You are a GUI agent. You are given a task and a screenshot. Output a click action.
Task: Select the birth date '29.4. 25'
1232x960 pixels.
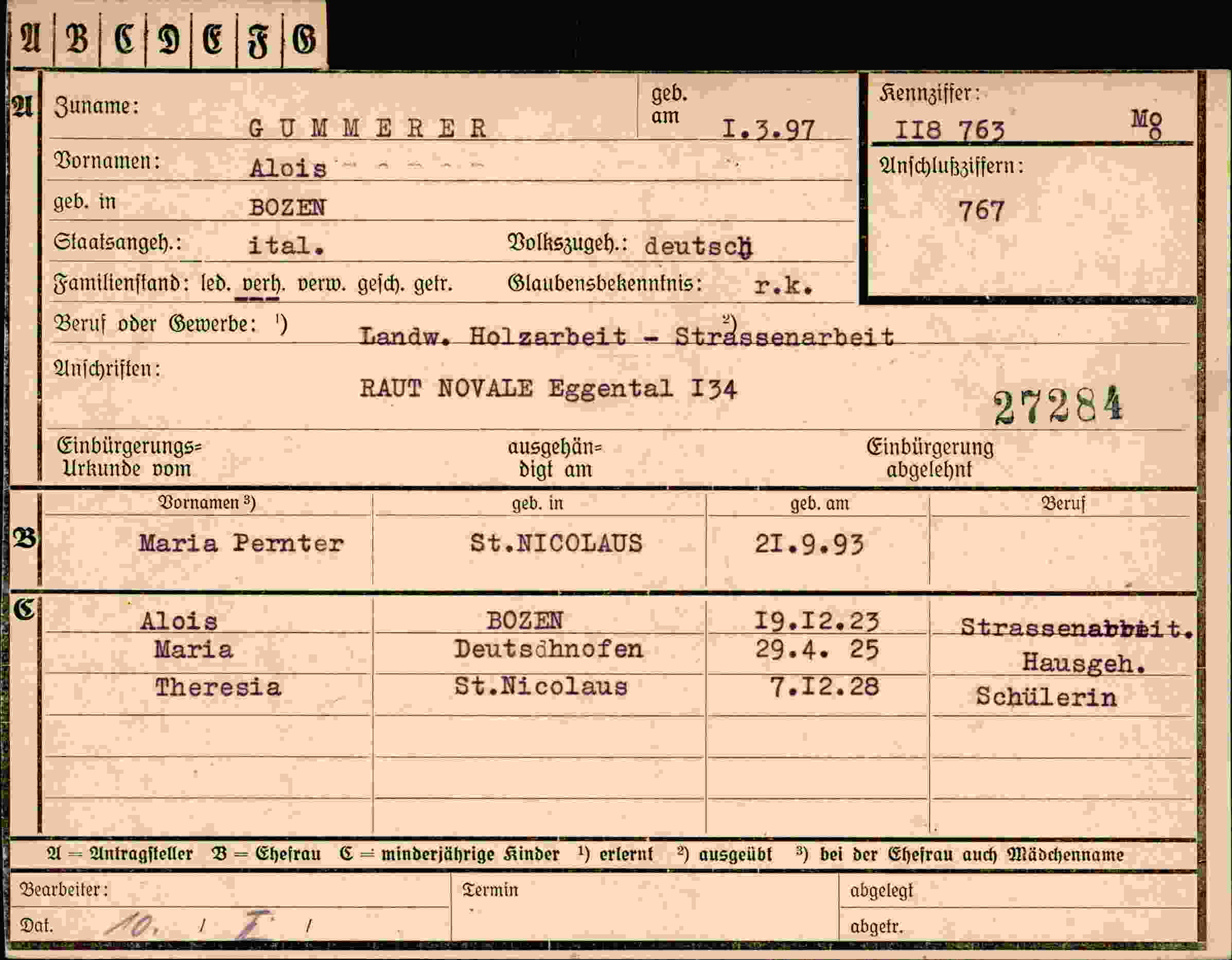817,650
